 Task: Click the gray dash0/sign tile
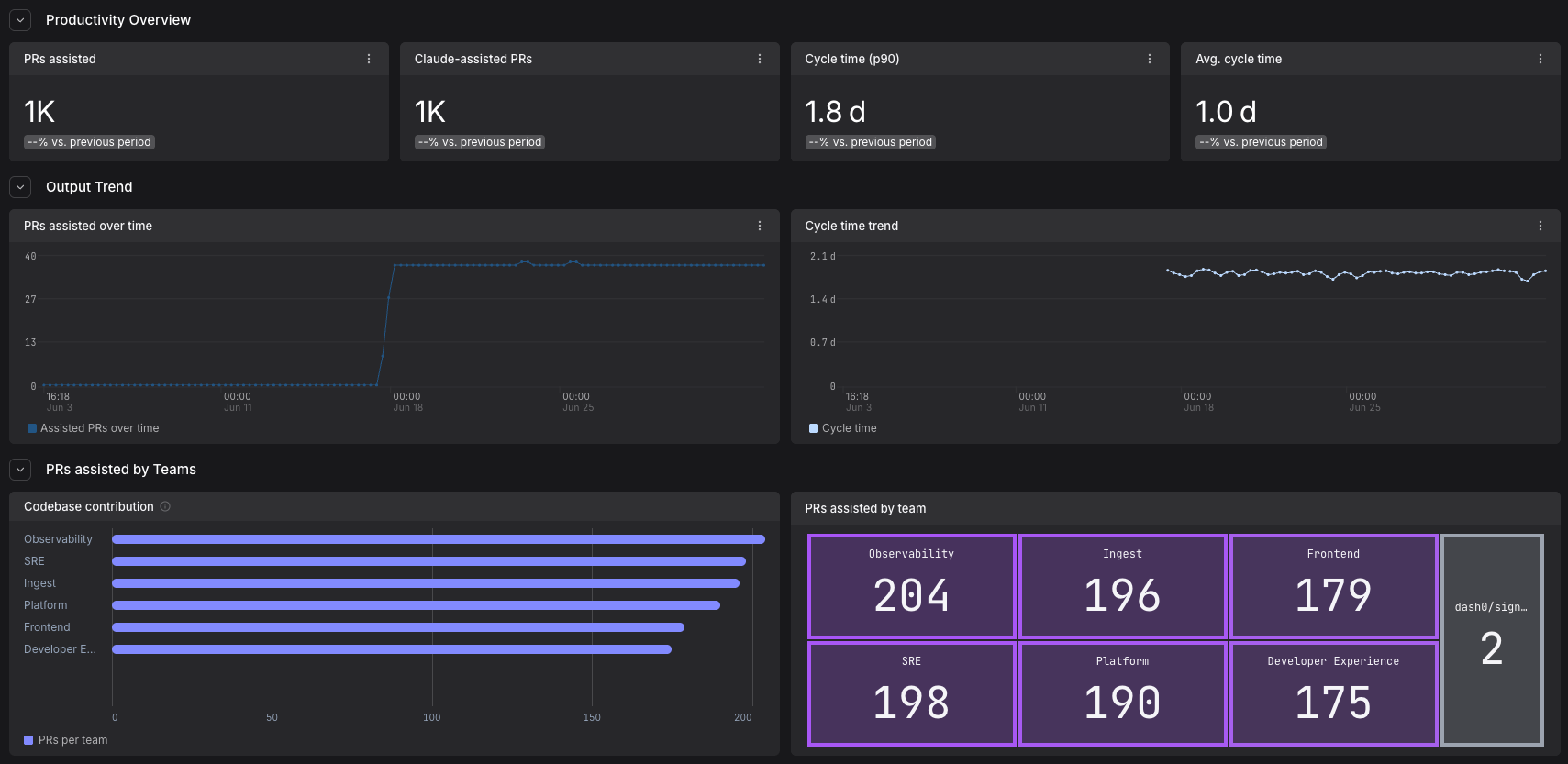tap(1492, 640)
